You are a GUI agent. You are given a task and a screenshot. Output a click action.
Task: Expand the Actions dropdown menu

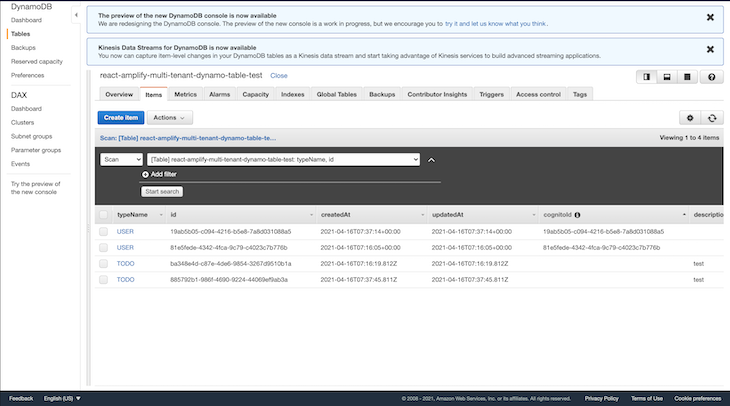[x=169, y=118]
